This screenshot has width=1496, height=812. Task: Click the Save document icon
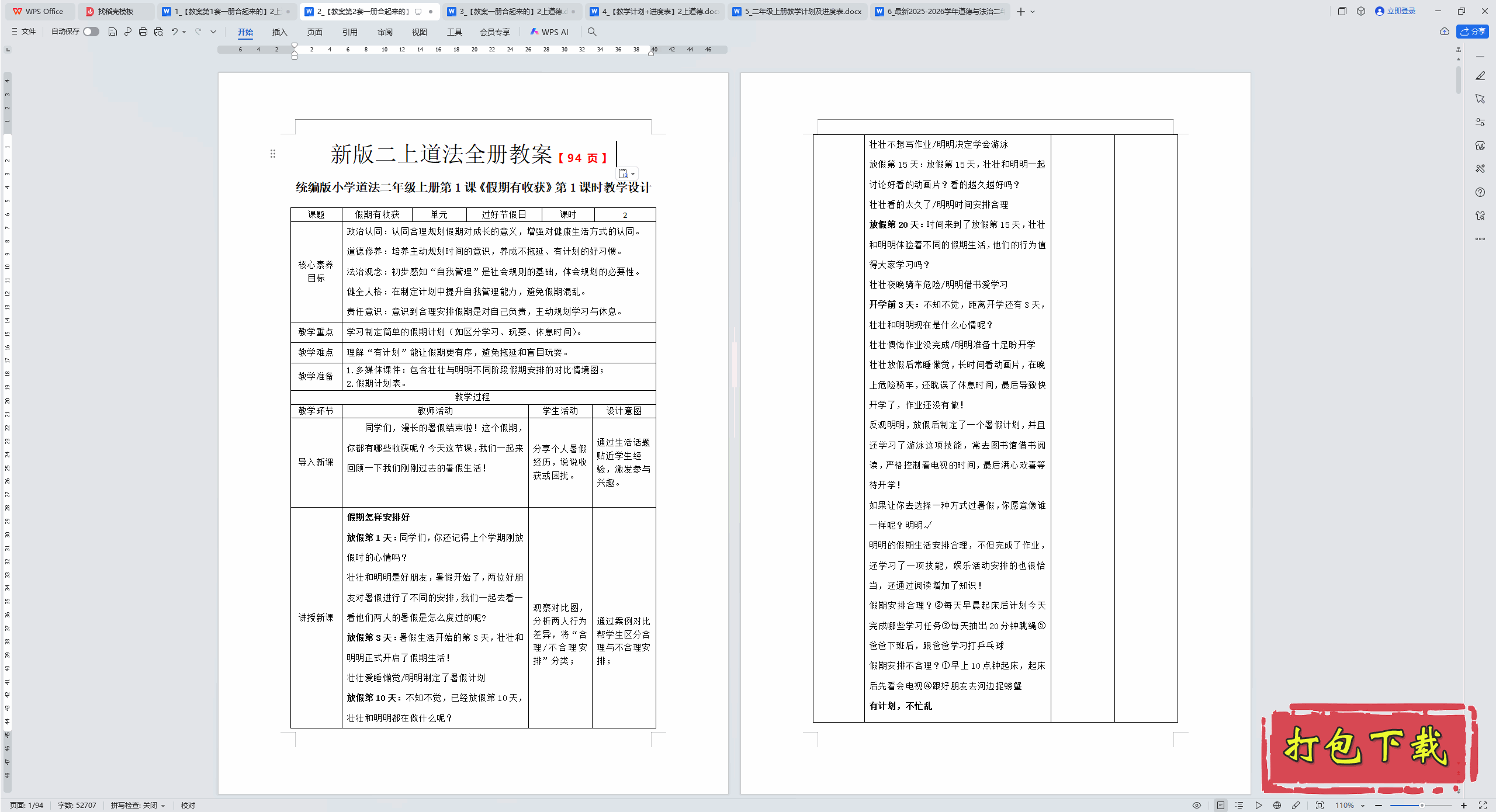(x=113, y=32)
